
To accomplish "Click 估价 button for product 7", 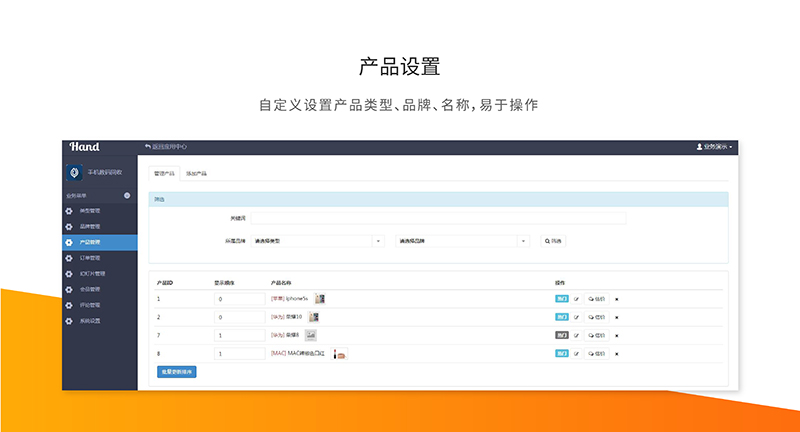I will pos(596,336).
